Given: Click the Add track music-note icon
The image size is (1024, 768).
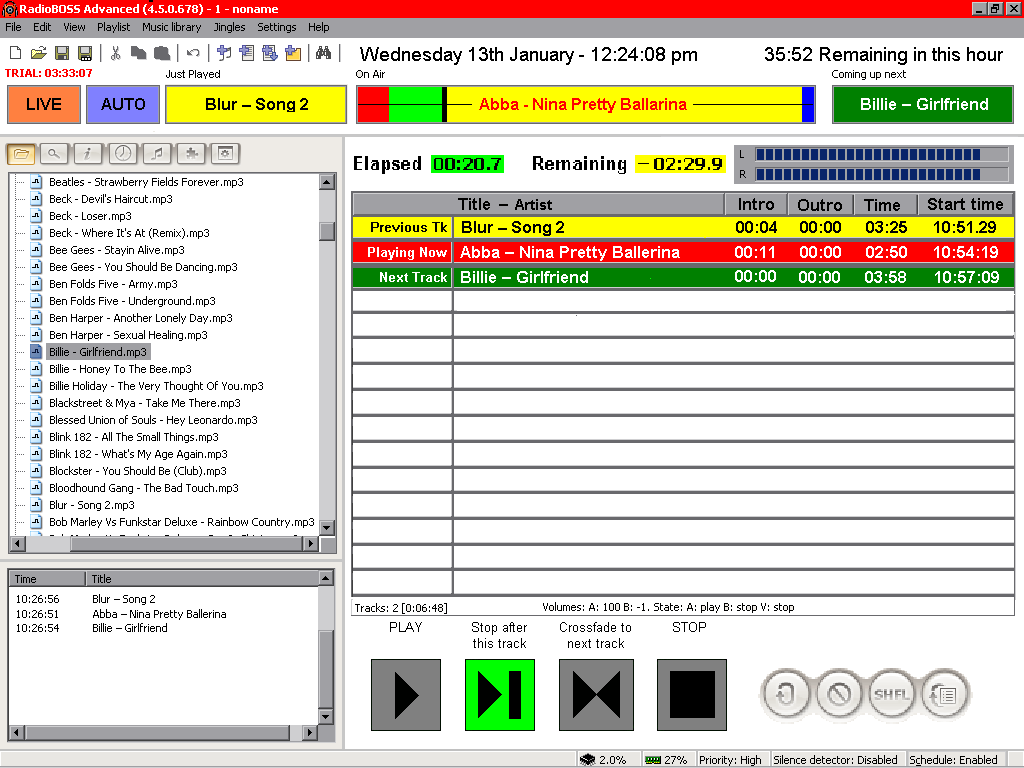Looking at the screenshot, I should tap(224, 53).
